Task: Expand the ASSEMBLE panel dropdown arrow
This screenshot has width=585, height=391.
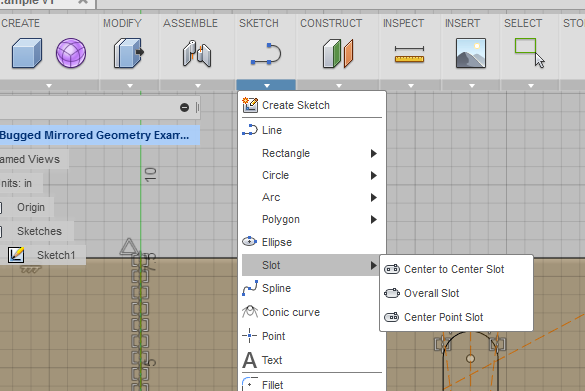Action: click(198, 85)
